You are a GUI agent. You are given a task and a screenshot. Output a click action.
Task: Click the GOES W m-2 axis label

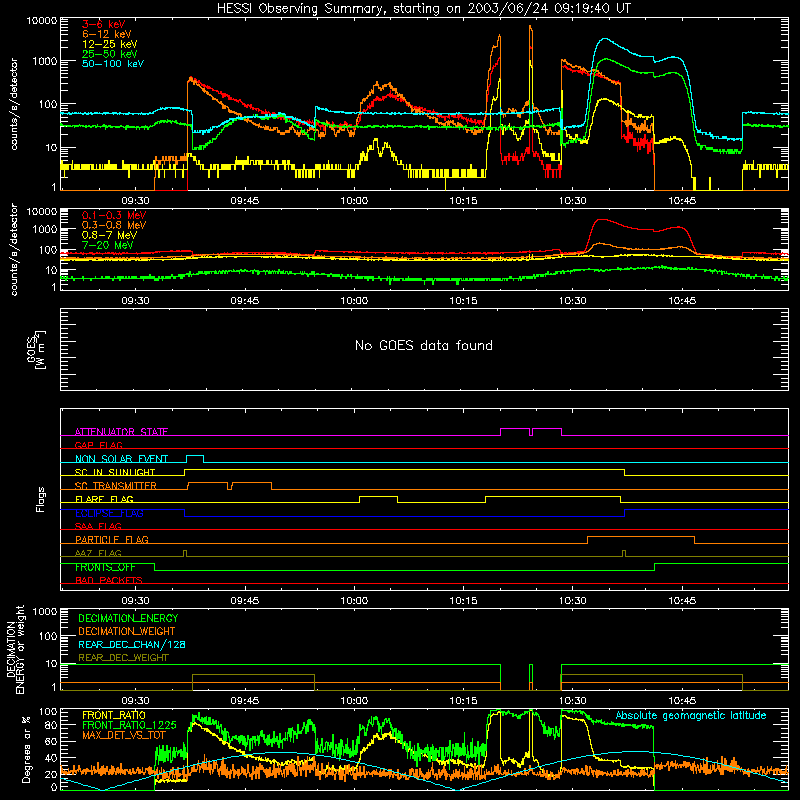pyautogui.click(x=35, y=349)
